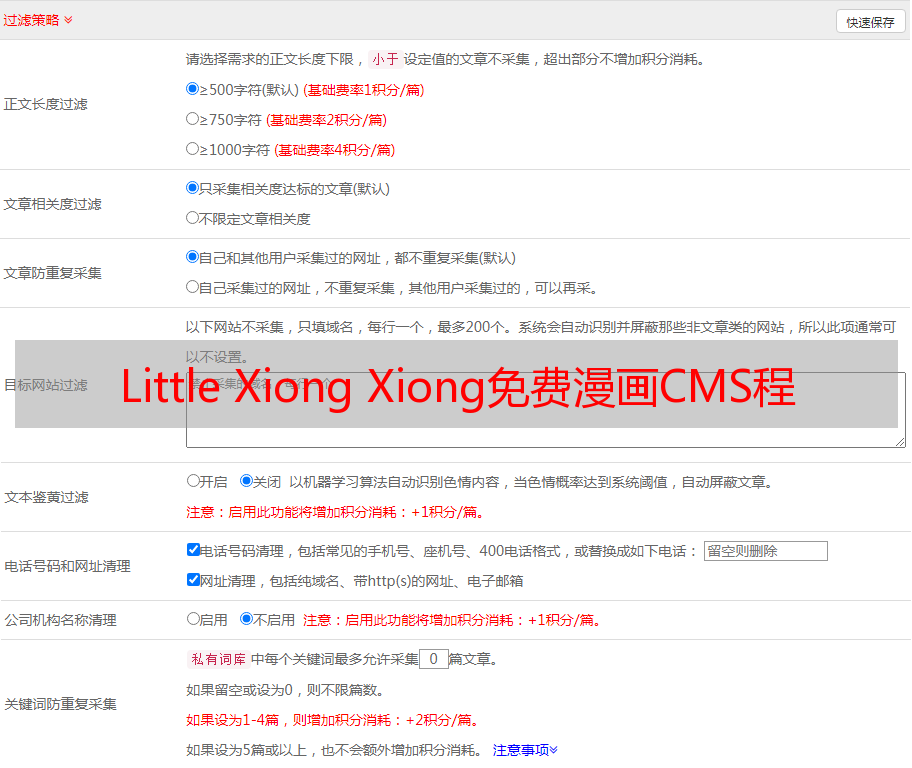Choose 只采集相关度达标的文章(默认) radio
The width and height of the screenshot is (912, 768).
[x=193, y=188]
